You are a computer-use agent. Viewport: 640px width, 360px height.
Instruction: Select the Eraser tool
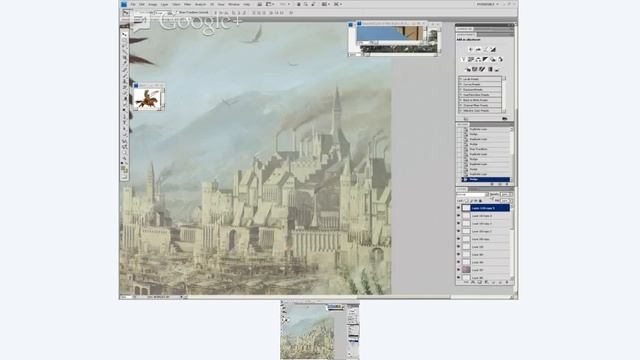point(124,93)
